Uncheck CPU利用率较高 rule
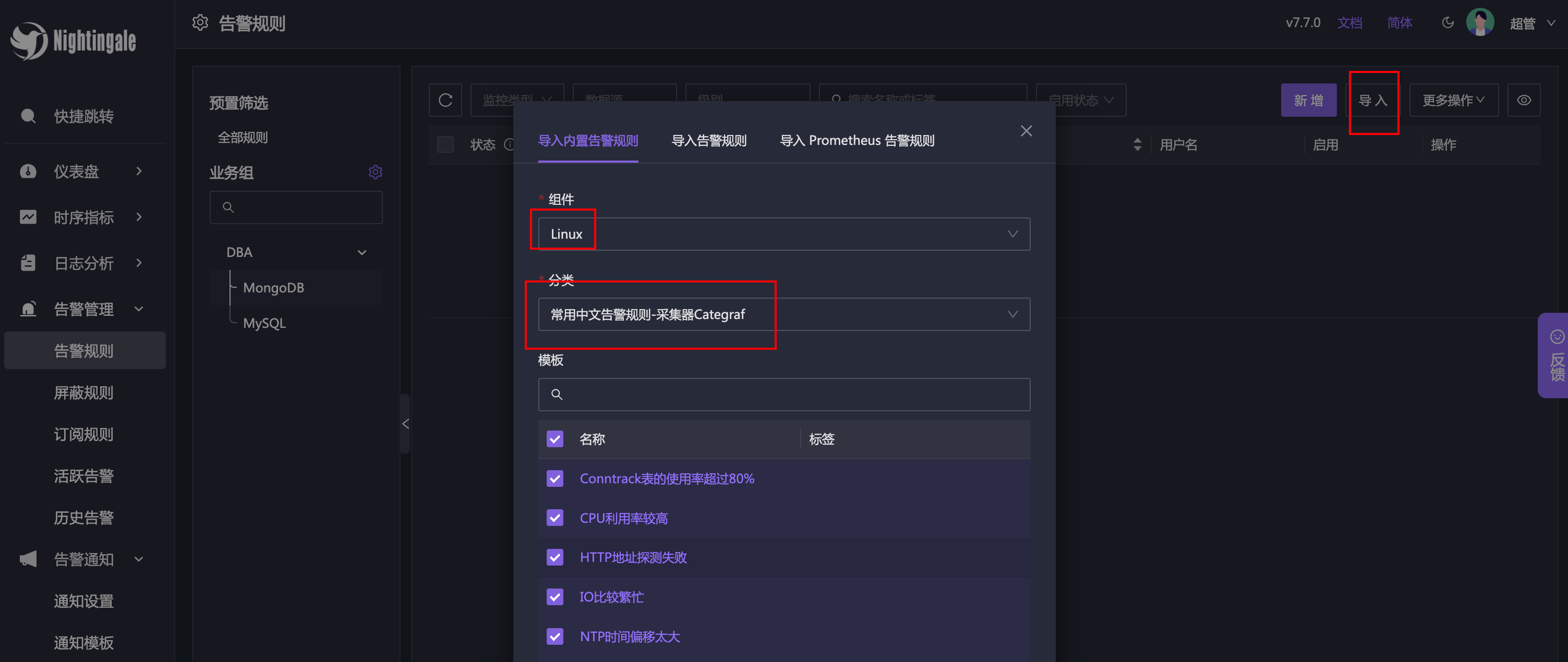 tap(554, 518)
